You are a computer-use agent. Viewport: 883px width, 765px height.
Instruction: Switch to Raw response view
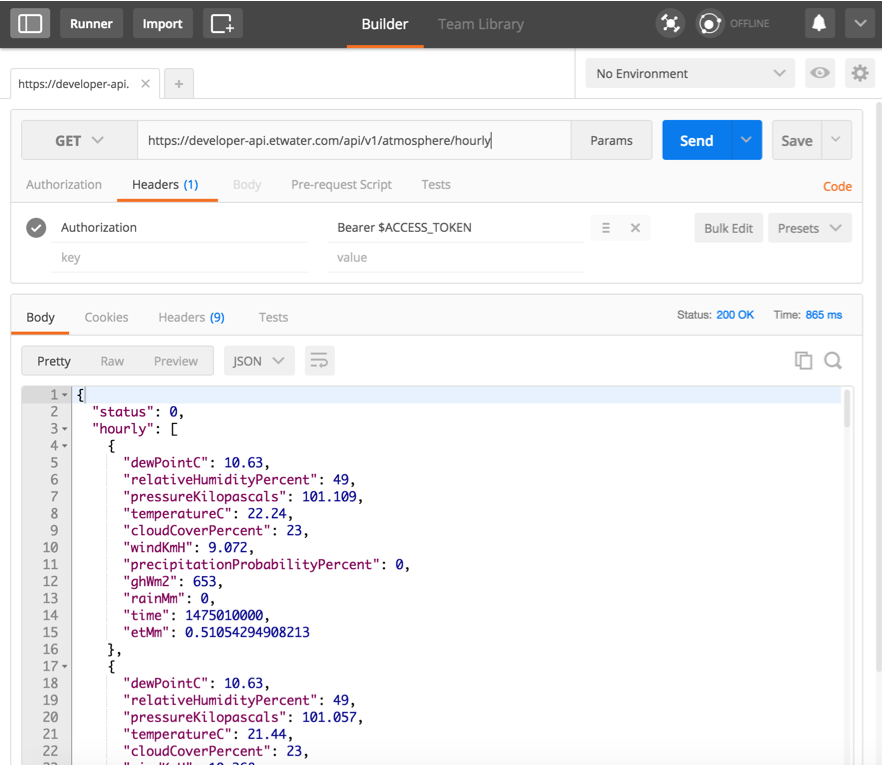[112, 361]
